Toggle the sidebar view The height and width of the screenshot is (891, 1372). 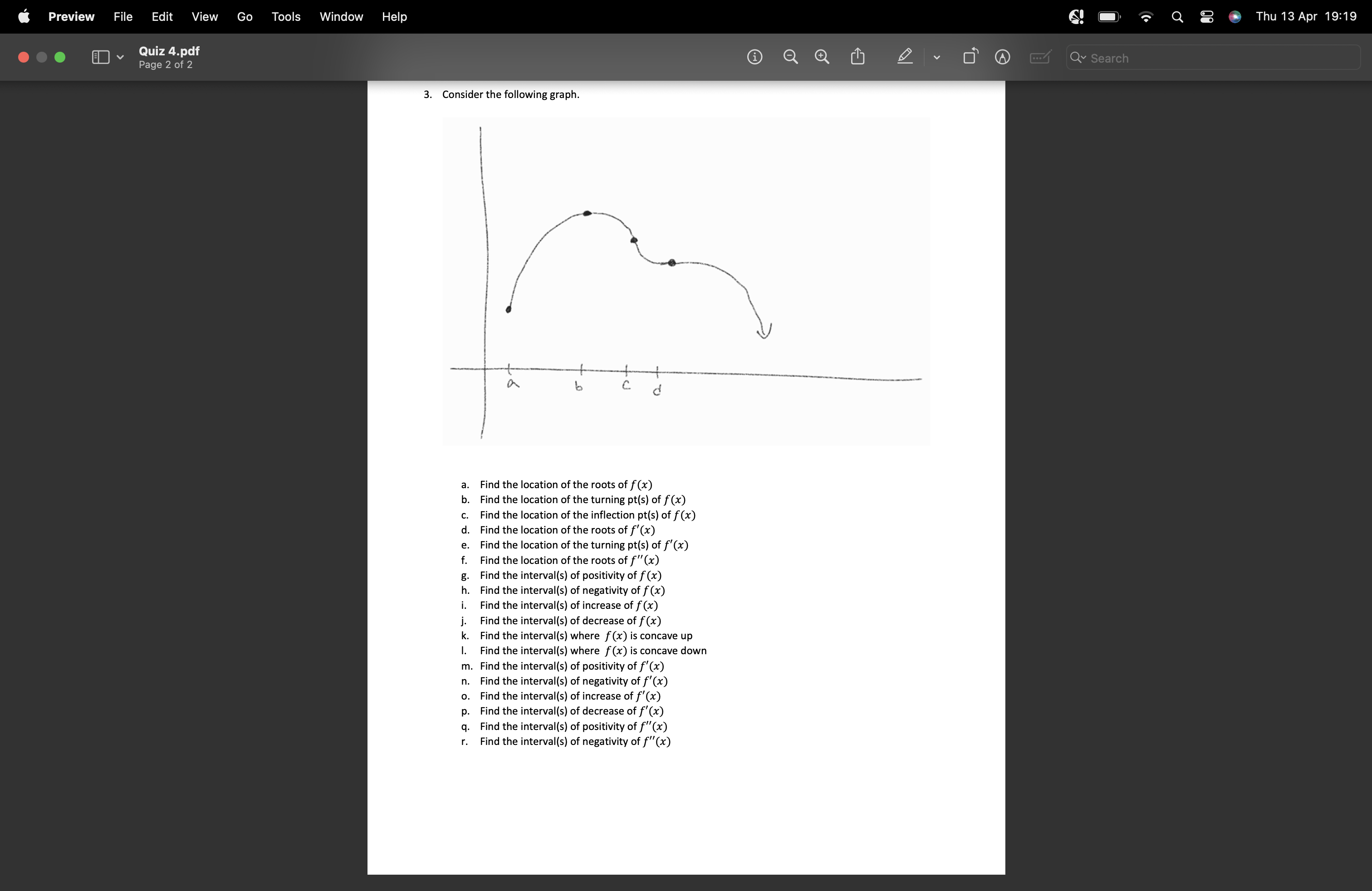point(102,56)
